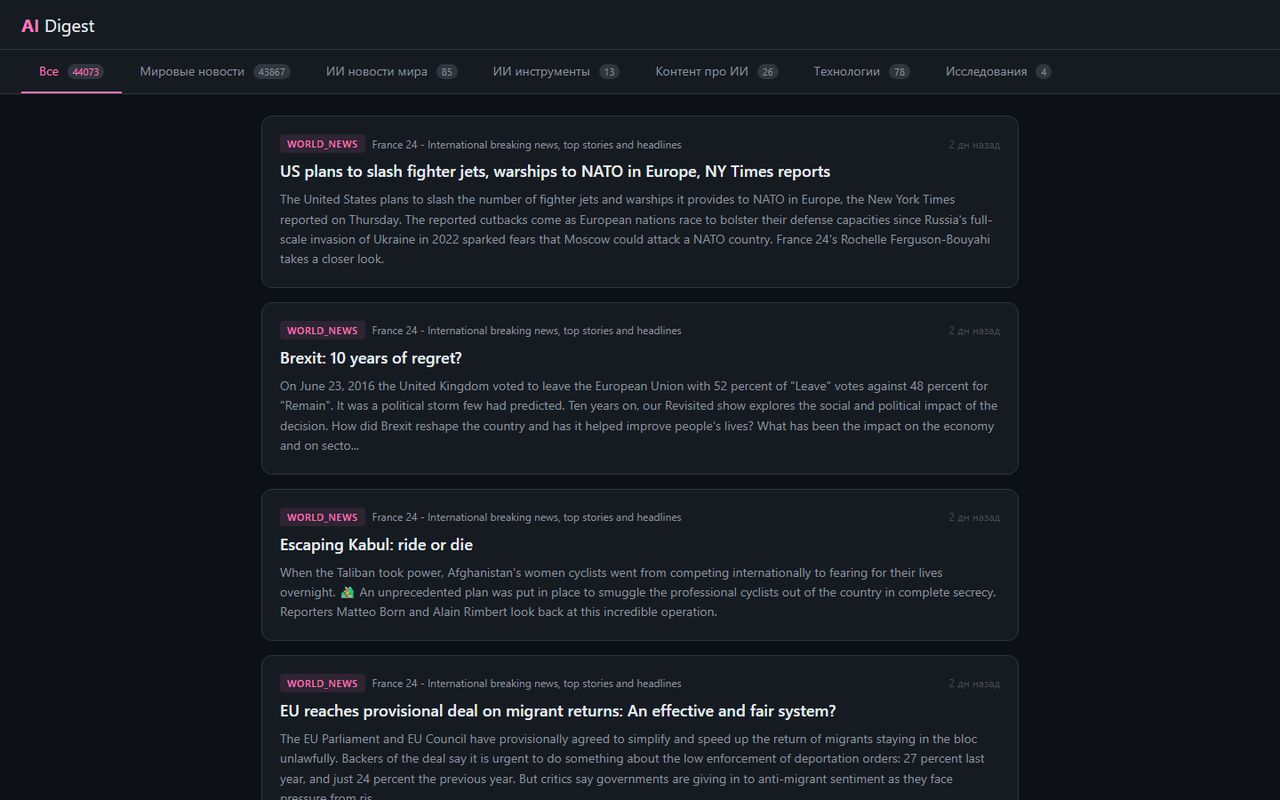The width and height of the screenshot is (1280, 800).
Task: Open the 'Brexit: 10 years of regret?' article
Action: point(371,358)
